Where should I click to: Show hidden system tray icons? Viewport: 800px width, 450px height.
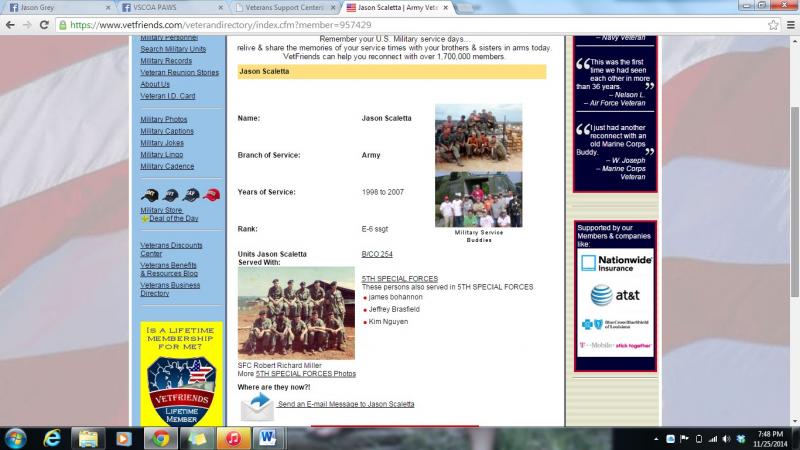657,439
